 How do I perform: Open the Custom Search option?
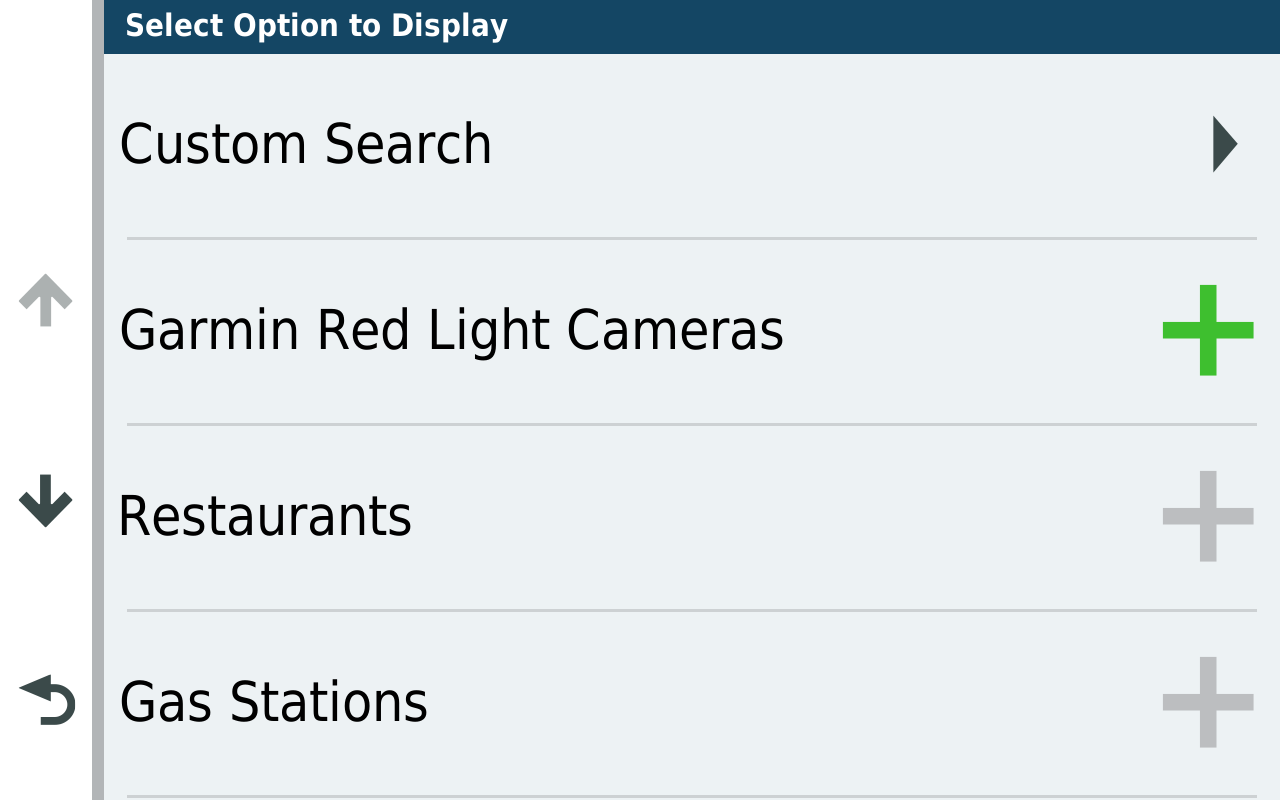[691, 146]
